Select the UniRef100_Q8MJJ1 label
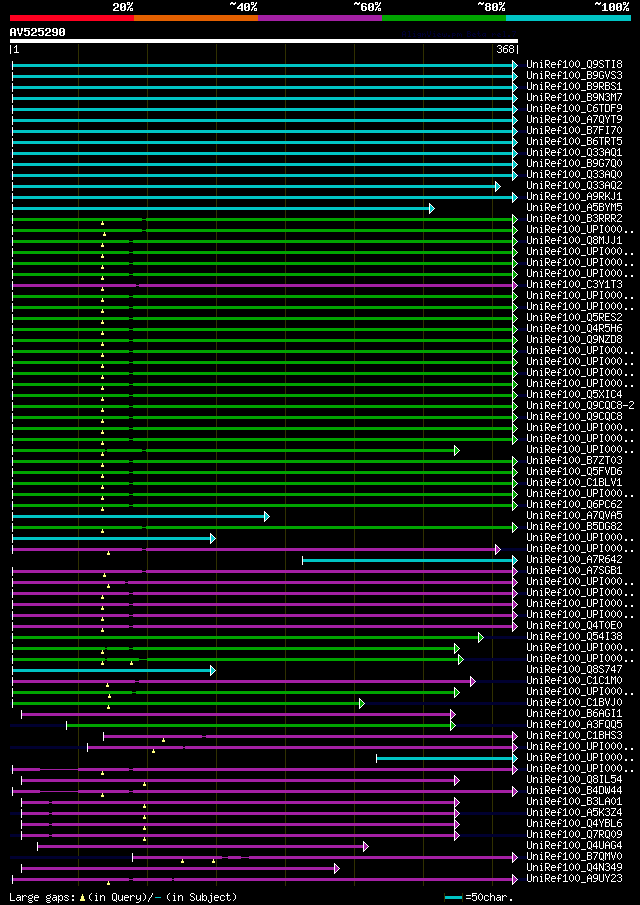 coord(574,240)
